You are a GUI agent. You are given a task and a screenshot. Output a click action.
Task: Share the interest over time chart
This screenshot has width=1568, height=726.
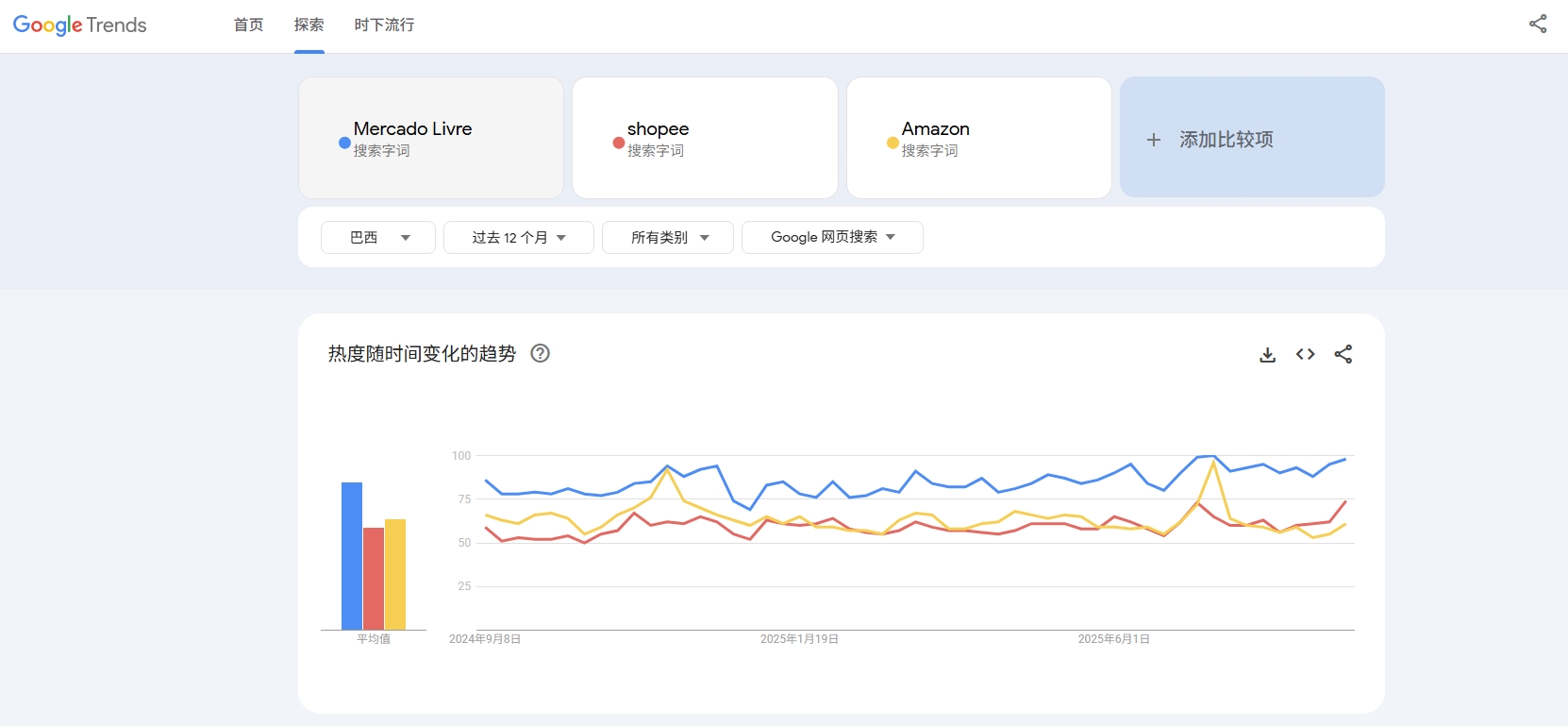coord(1343,354)
